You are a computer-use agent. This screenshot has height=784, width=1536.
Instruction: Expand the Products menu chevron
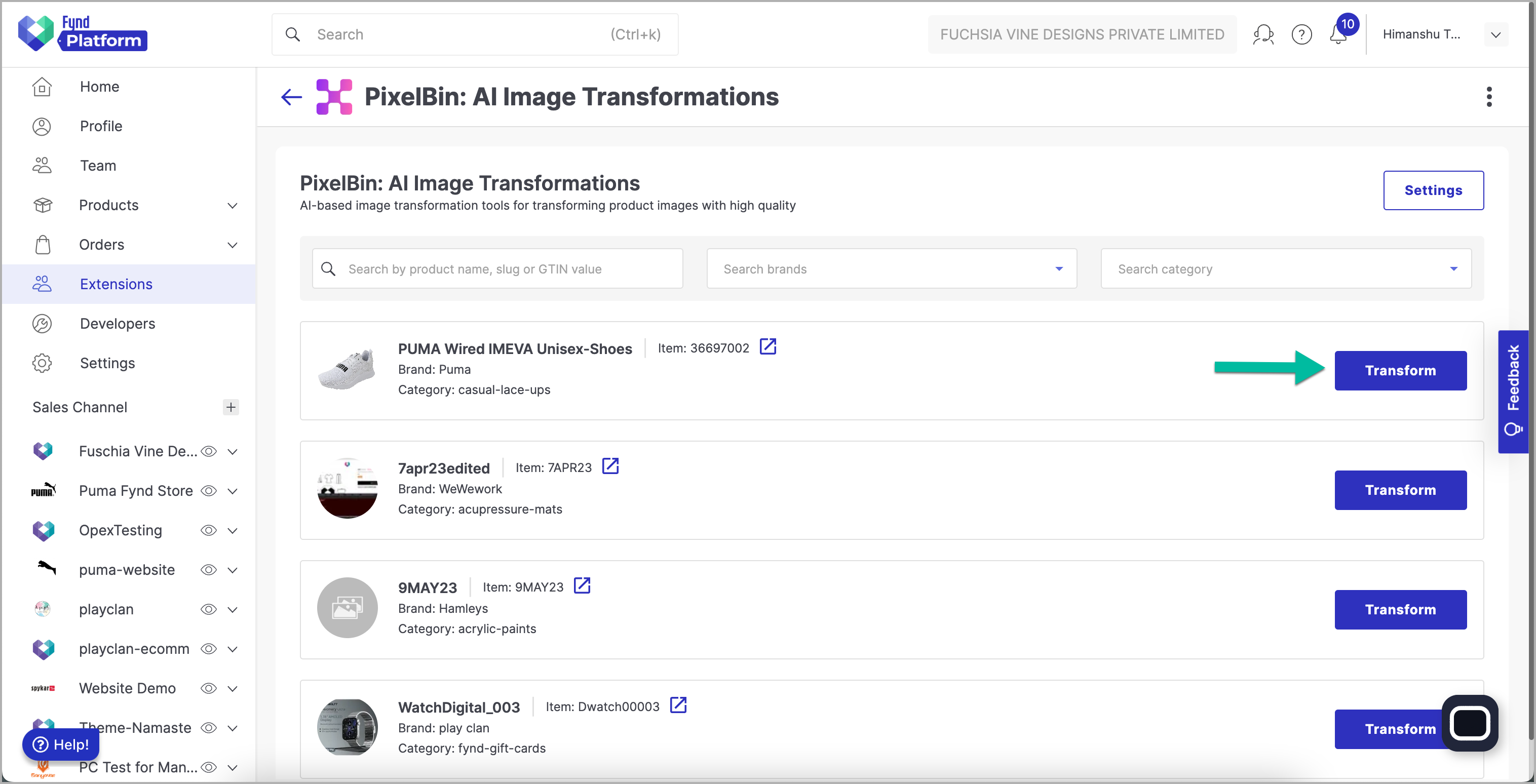click(233, 206)
